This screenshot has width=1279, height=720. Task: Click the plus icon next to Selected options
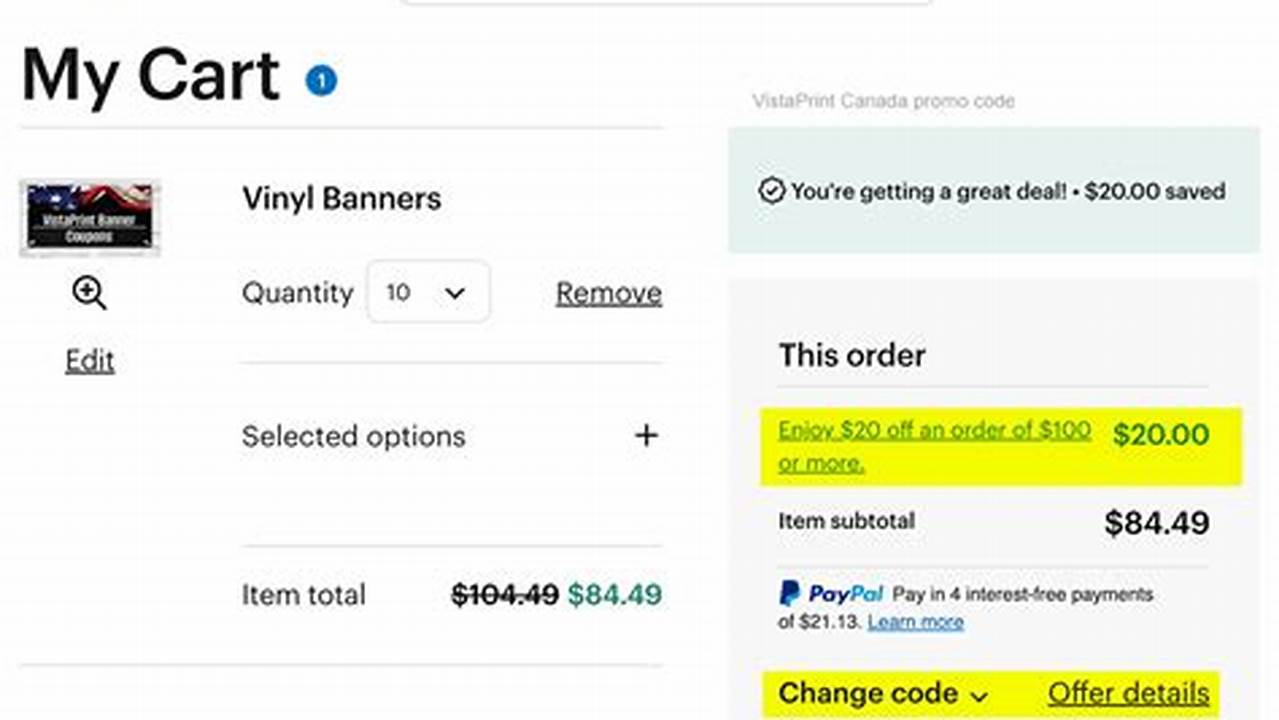click(647, 435)
